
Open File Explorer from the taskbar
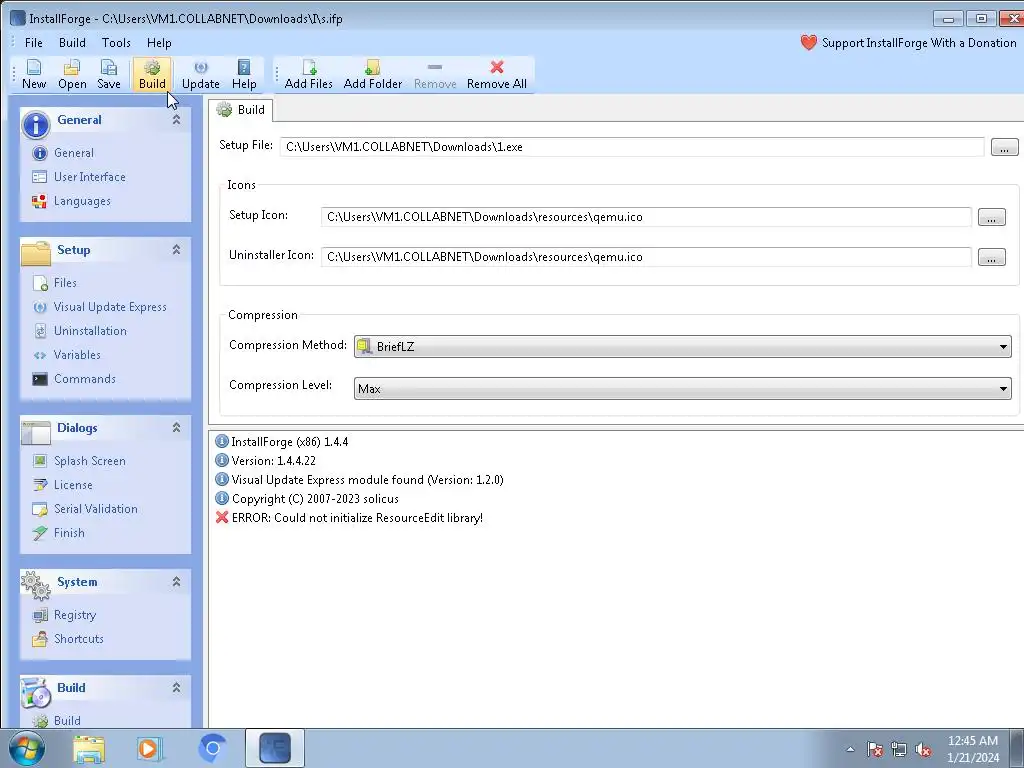(89, 748)
